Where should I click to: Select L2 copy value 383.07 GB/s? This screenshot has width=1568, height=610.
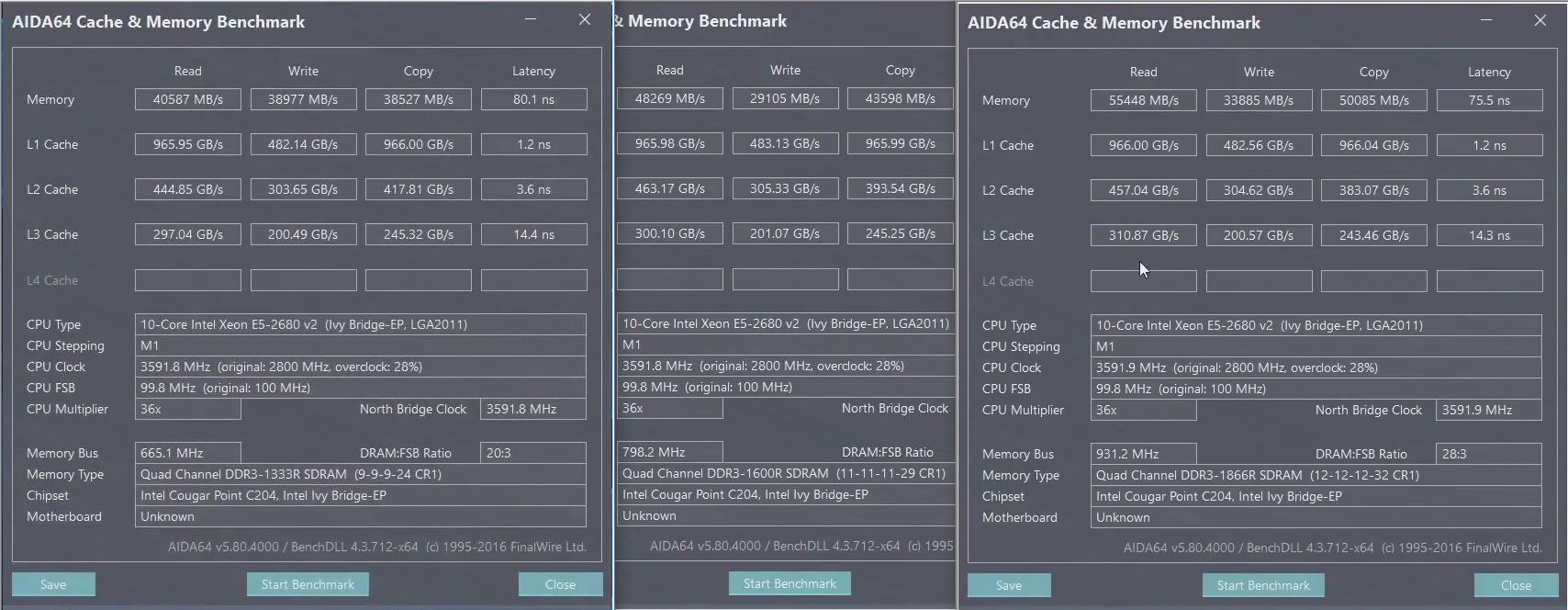coord(1374,190)
